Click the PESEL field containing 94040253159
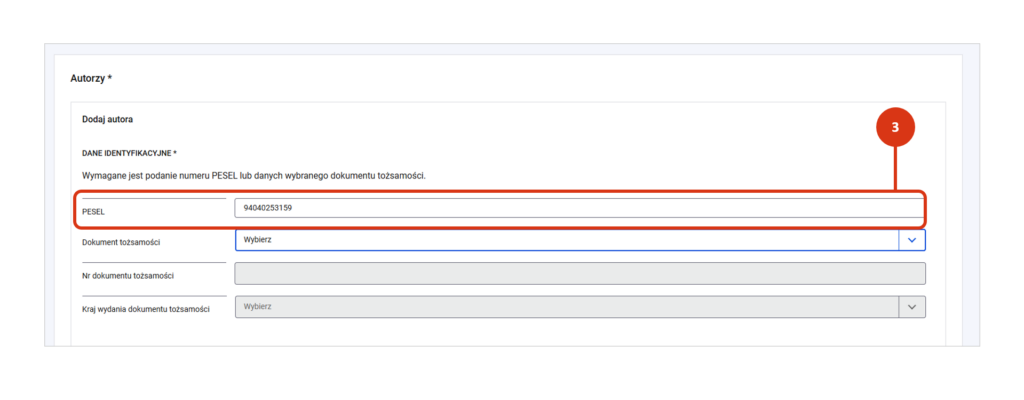This screenshot has width=1024, height=400. pos(578,208)
